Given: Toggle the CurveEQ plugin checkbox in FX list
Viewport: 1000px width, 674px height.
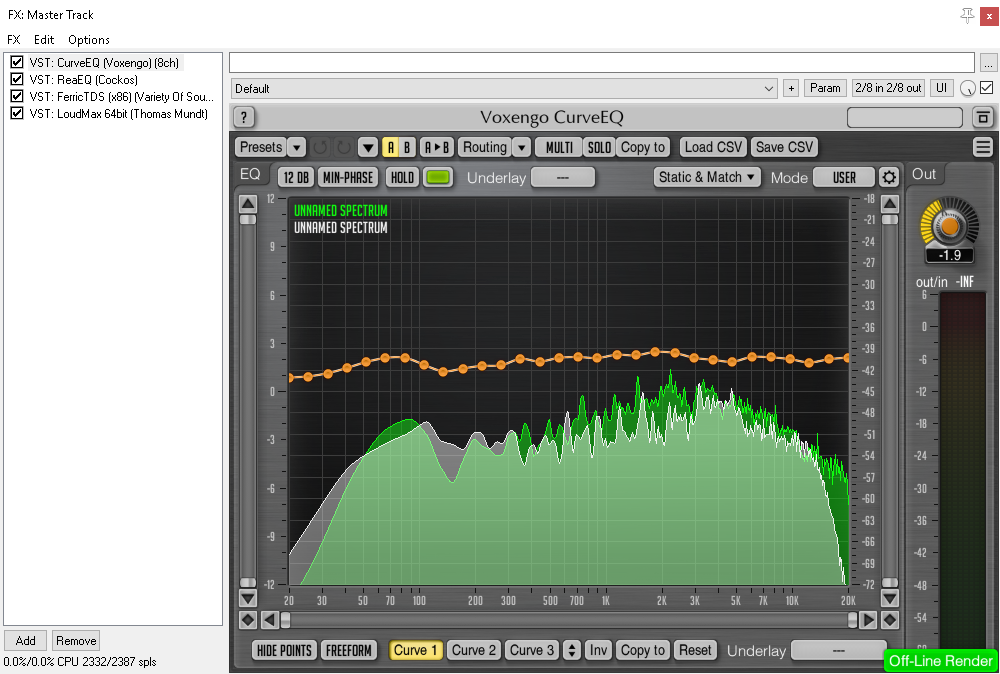Looking at the screenshot, I should (17, 62).
